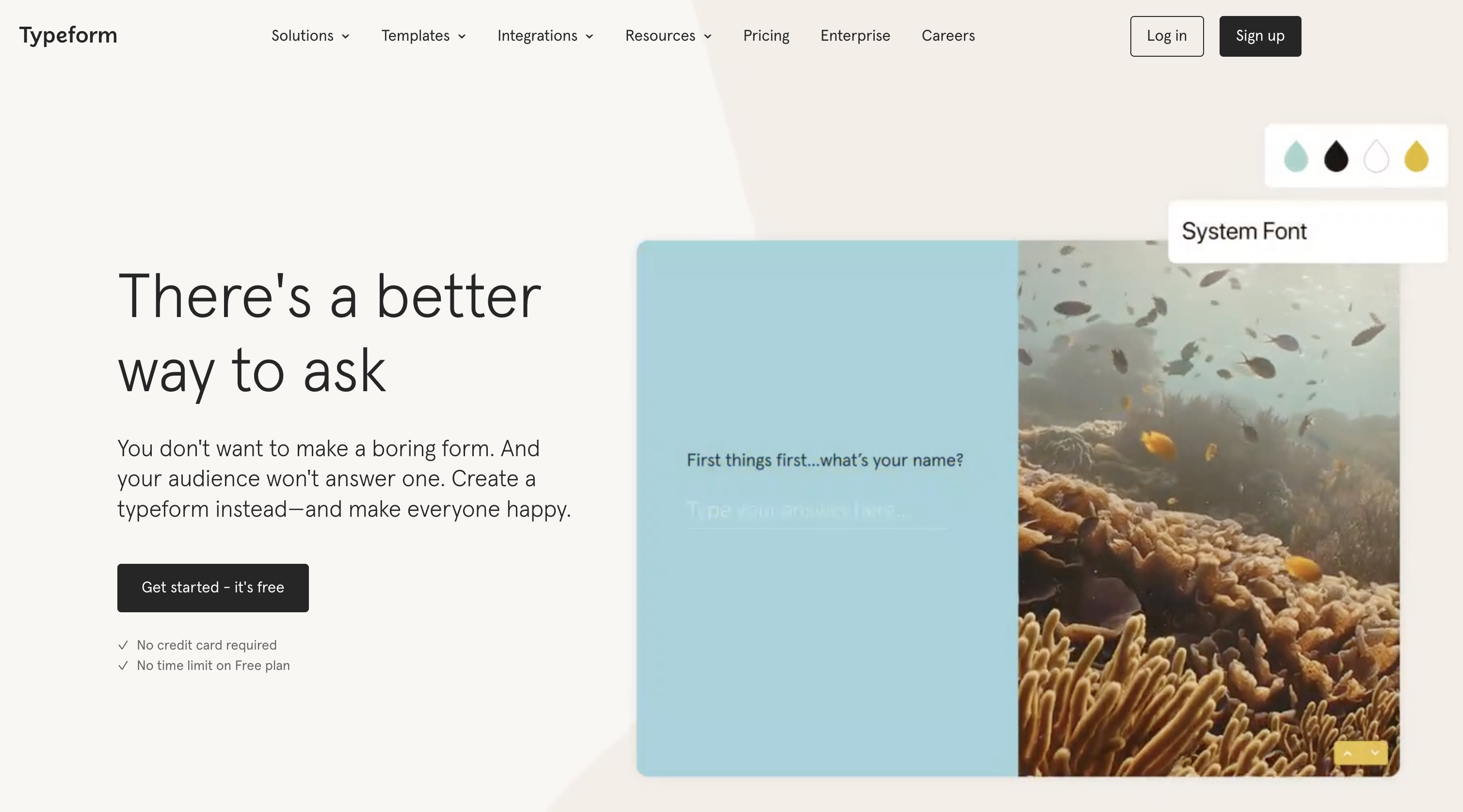Visit the Careers page
This screenshot has height=812, width=1463.
(948, 36)
